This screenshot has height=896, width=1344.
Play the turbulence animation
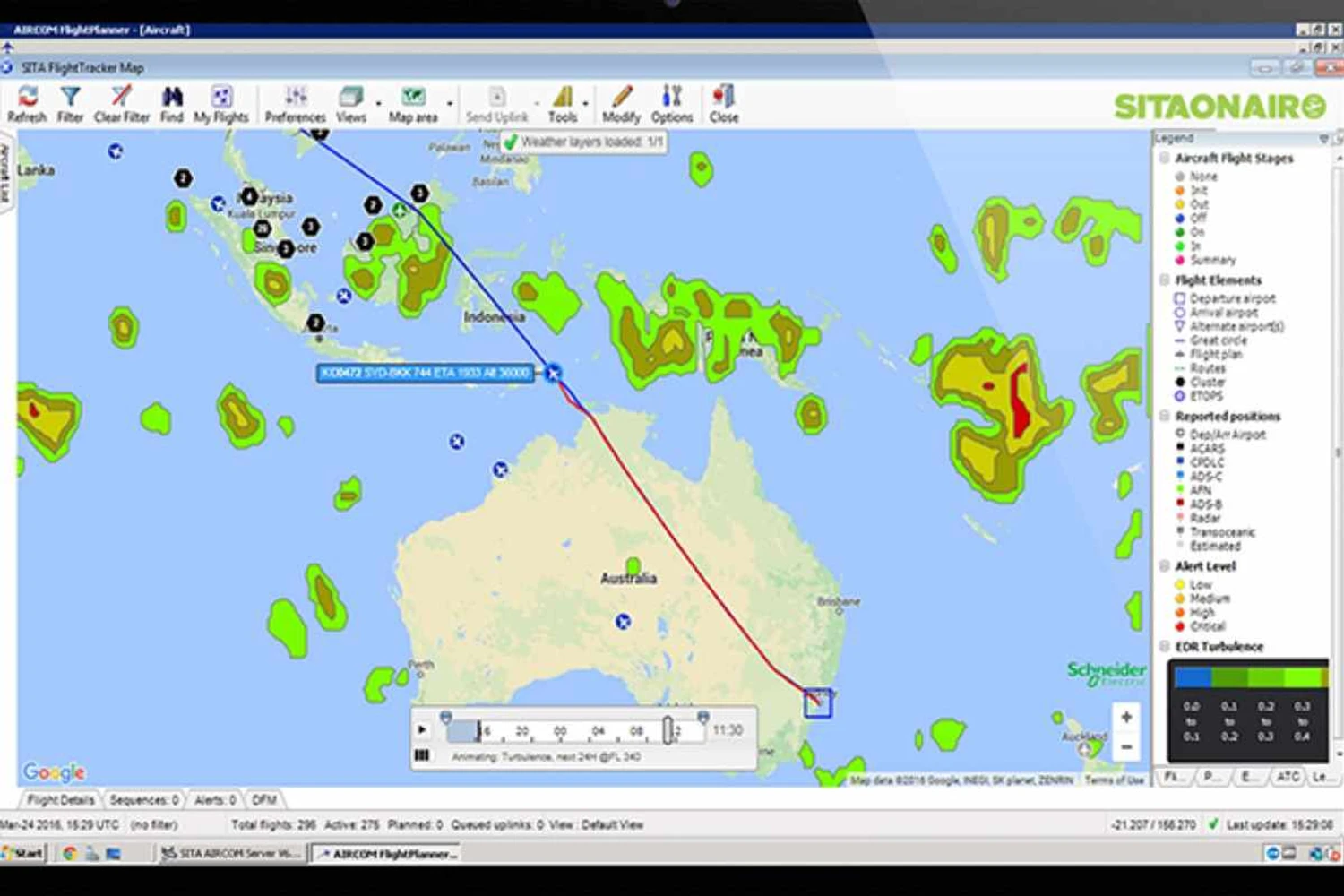[x=422, y=730]
